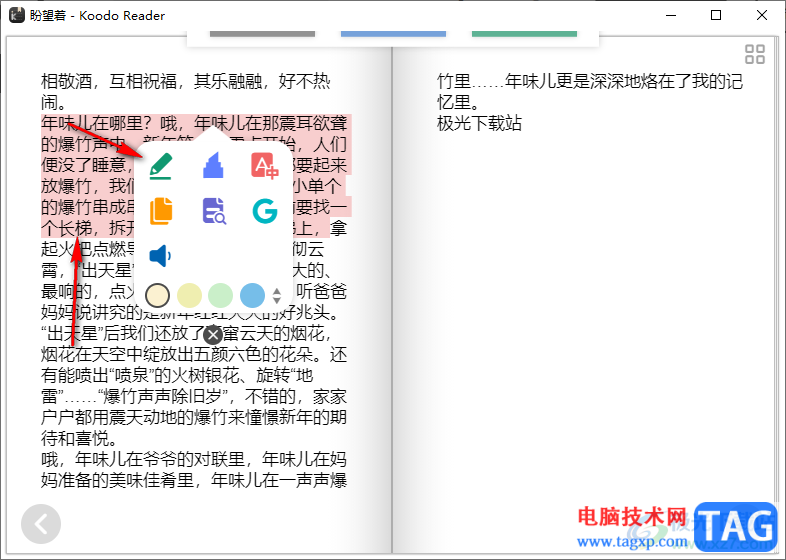Minimize the Koodo Reader window
The image size is (786, 560).
(671, 15)
